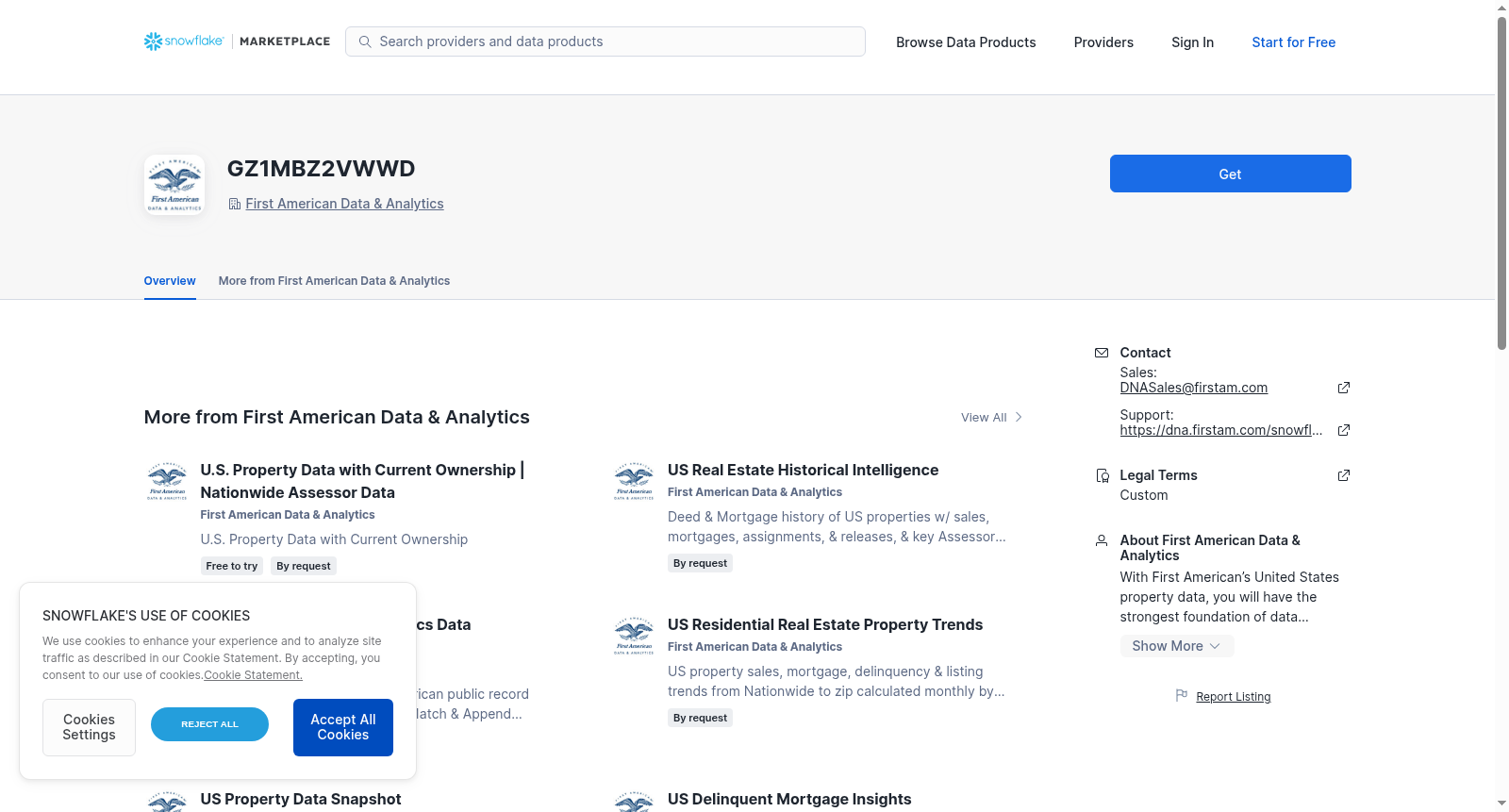
Task: Click the GZ1MBZ2VWWD listing title
Action: [x=321, y=169]
